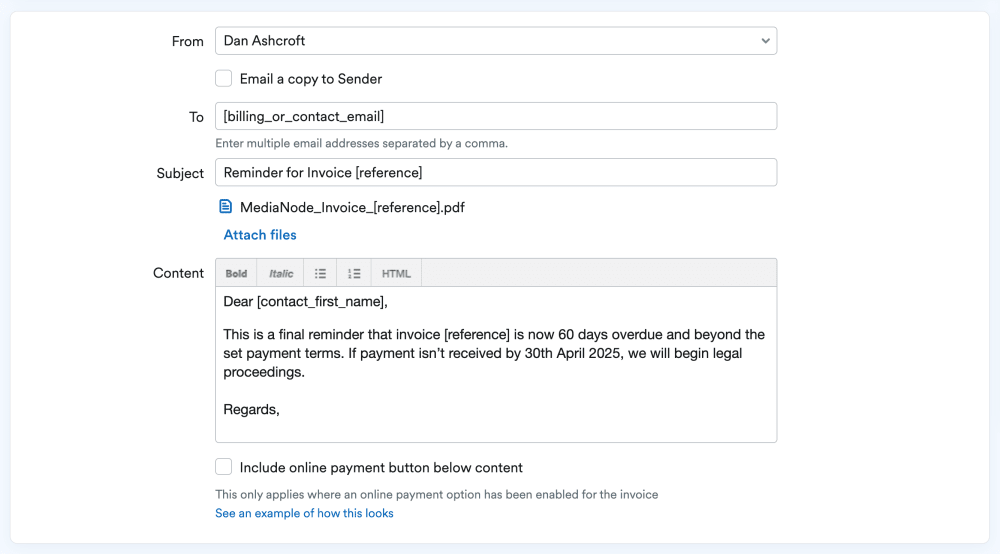
Task: Click the Regards closing line in content
Action: click(251, 409)
